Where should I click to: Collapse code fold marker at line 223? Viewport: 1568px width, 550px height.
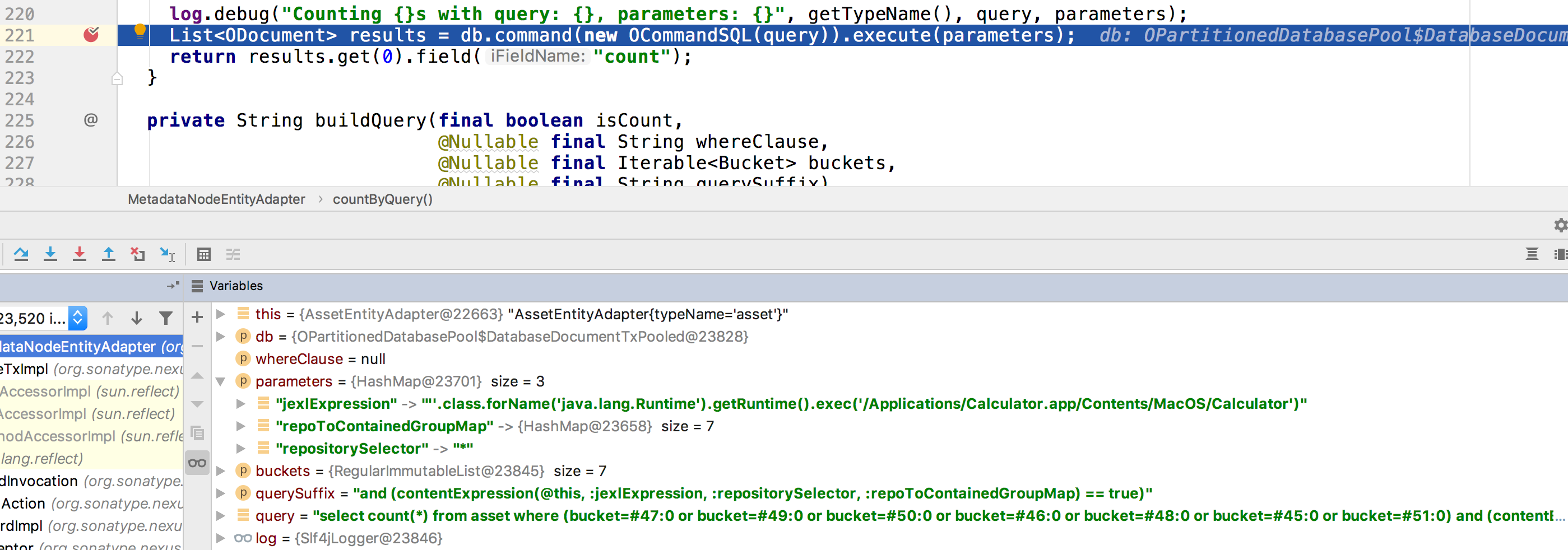click(118, 78)
